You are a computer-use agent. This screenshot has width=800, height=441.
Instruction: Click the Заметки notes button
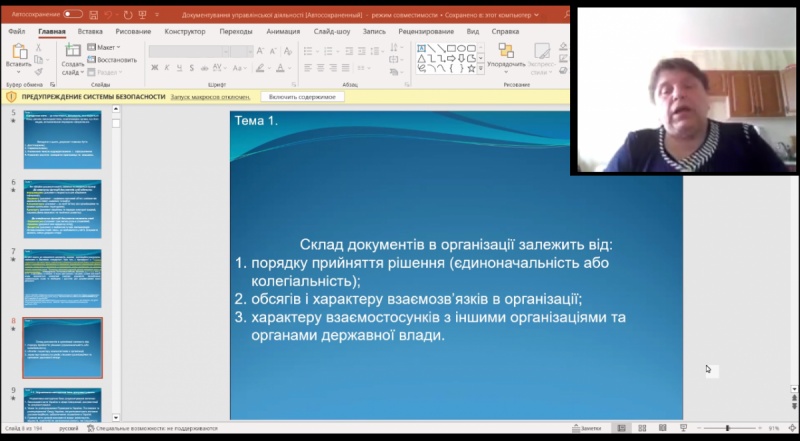point(591,428)
